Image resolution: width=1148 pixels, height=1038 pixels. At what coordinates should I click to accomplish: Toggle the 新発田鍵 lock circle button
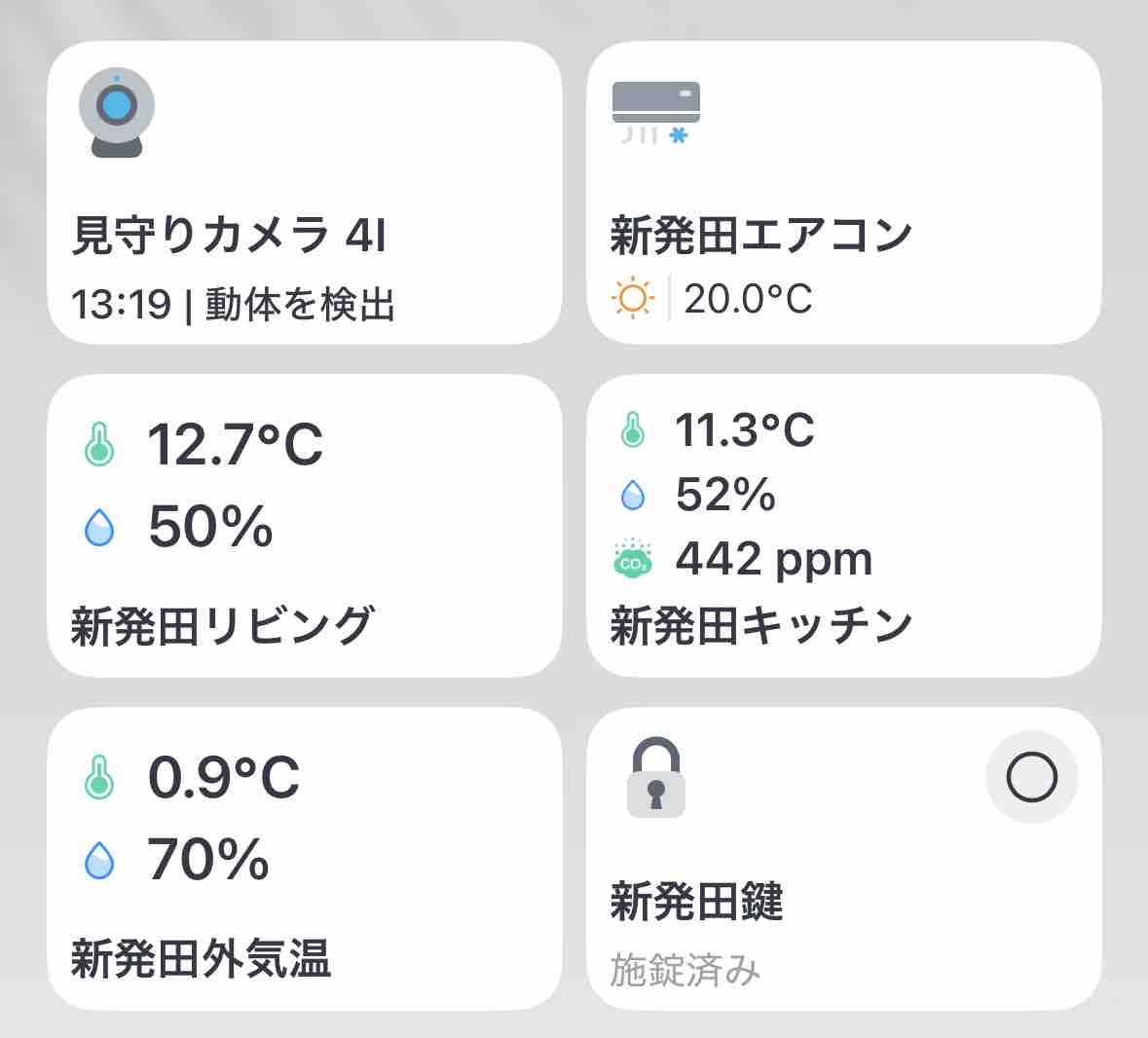tap(1031, 777)
